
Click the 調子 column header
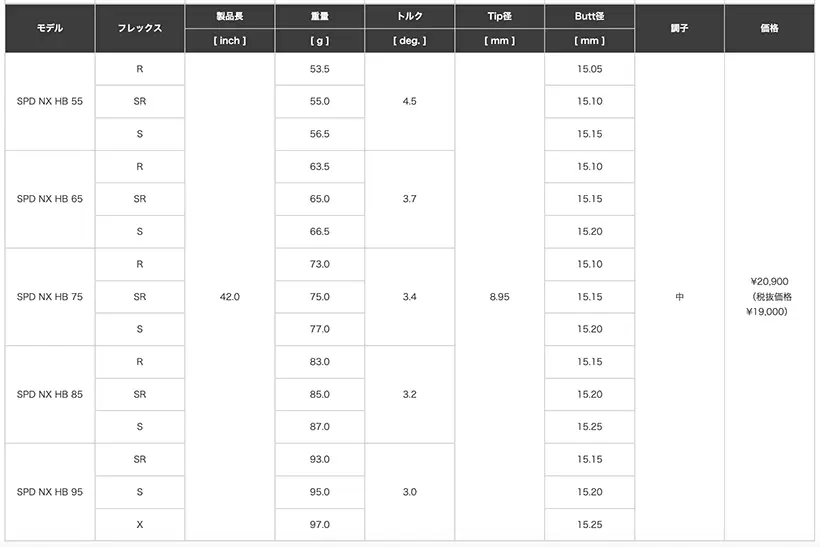click(679, 28)
